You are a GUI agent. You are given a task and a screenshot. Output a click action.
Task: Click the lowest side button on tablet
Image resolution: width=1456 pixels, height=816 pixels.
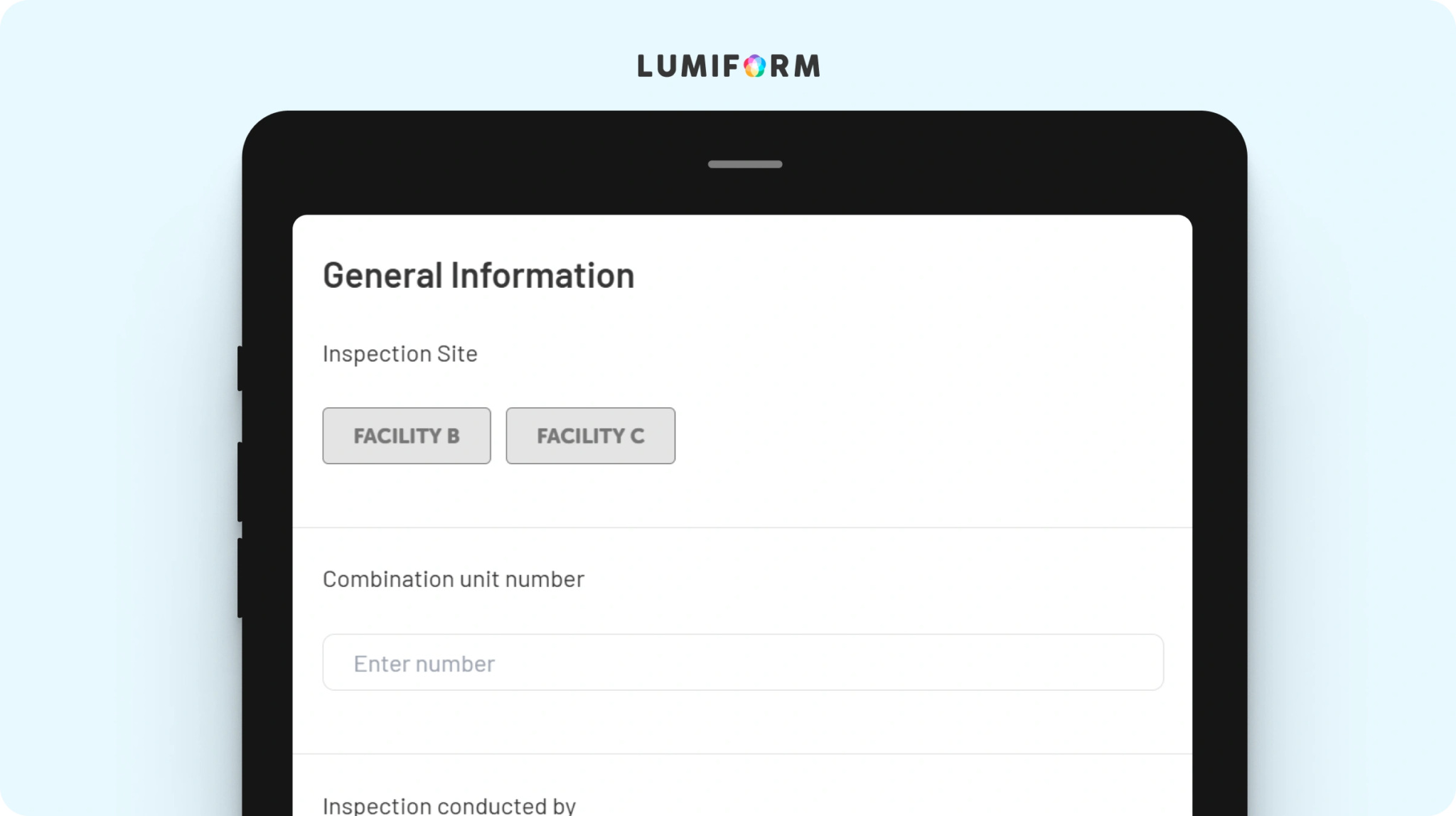(x=240, y=578)
